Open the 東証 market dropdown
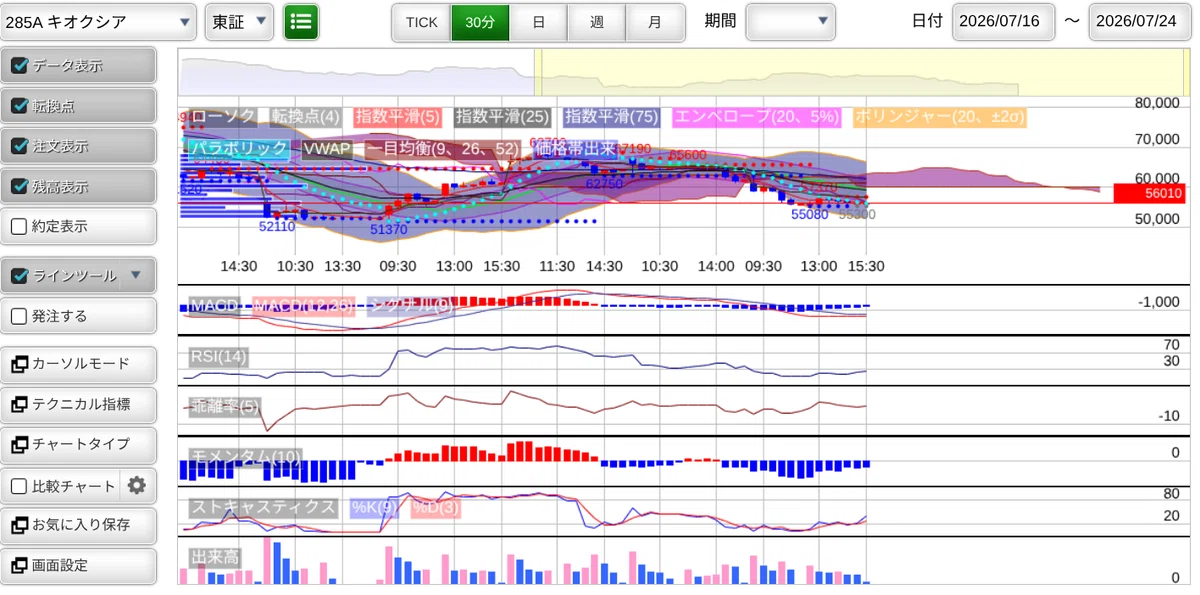 click(239, 21)
